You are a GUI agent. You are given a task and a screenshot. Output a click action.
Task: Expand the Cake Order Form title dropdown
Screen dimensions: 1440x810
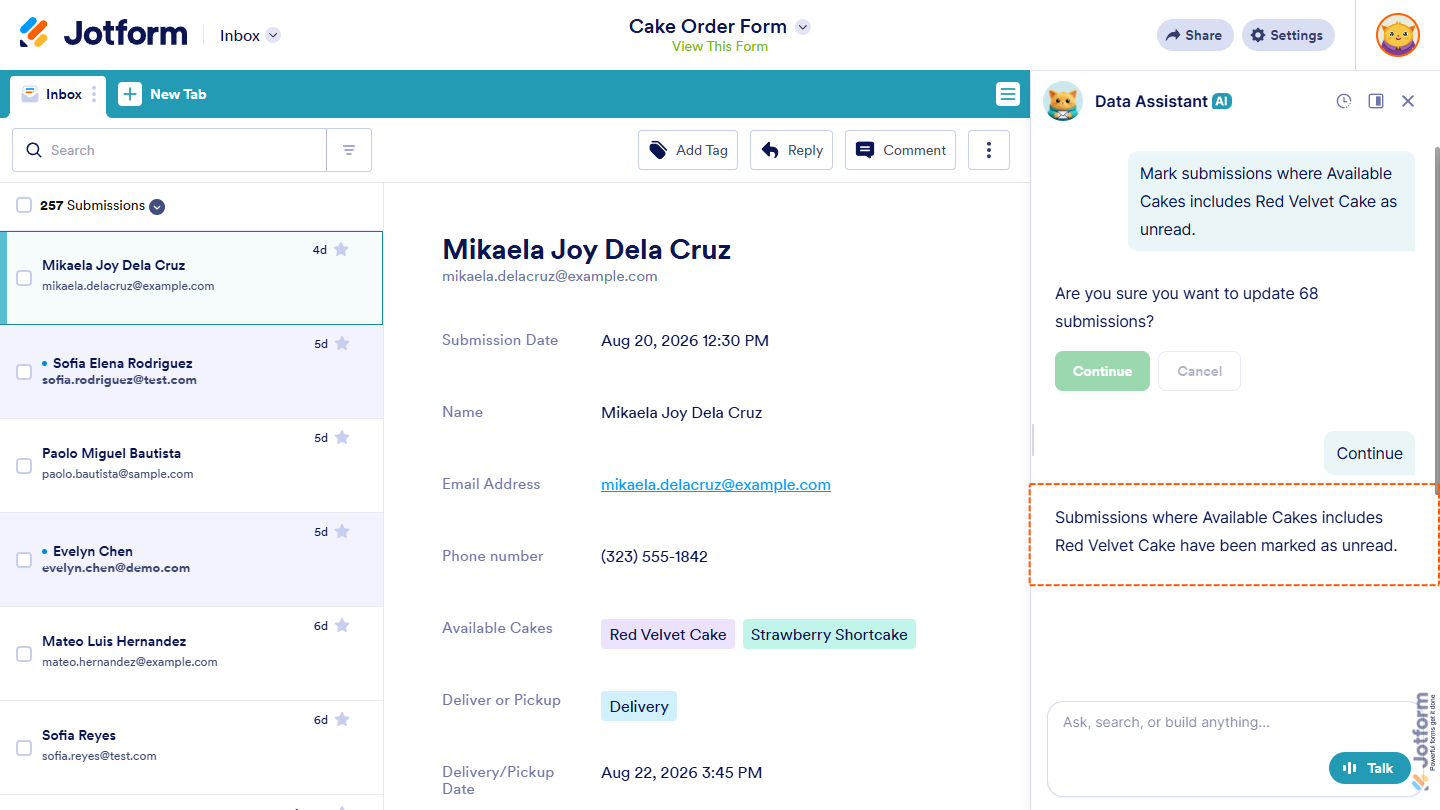tap(802, 27)
